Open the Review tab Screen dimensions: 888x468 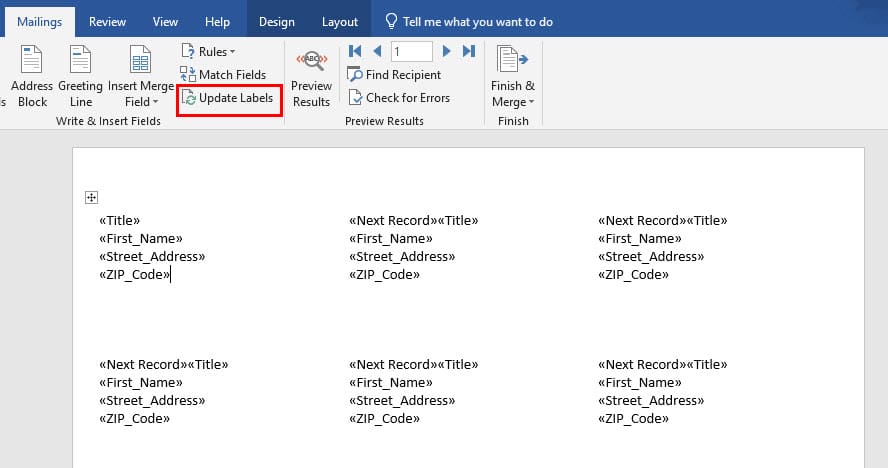click(107, 22)
